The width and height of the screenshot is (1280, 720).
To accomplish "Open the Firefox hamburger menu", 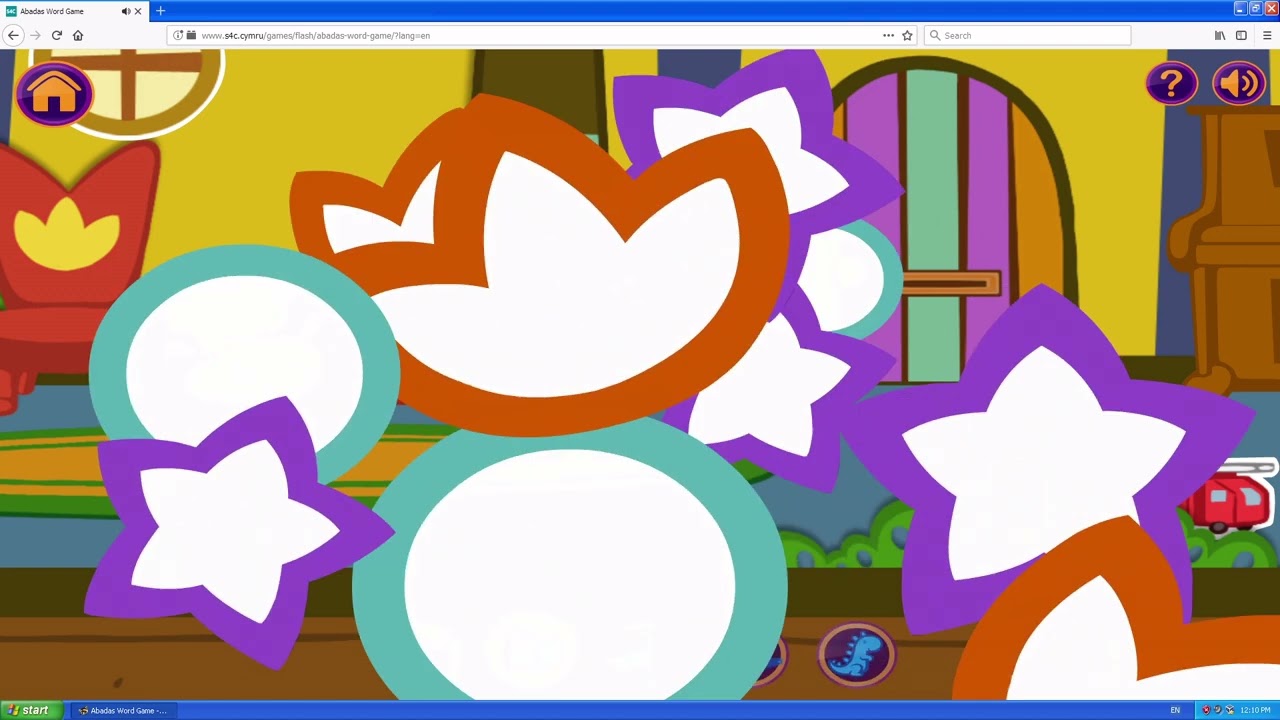I will 1267,35.
